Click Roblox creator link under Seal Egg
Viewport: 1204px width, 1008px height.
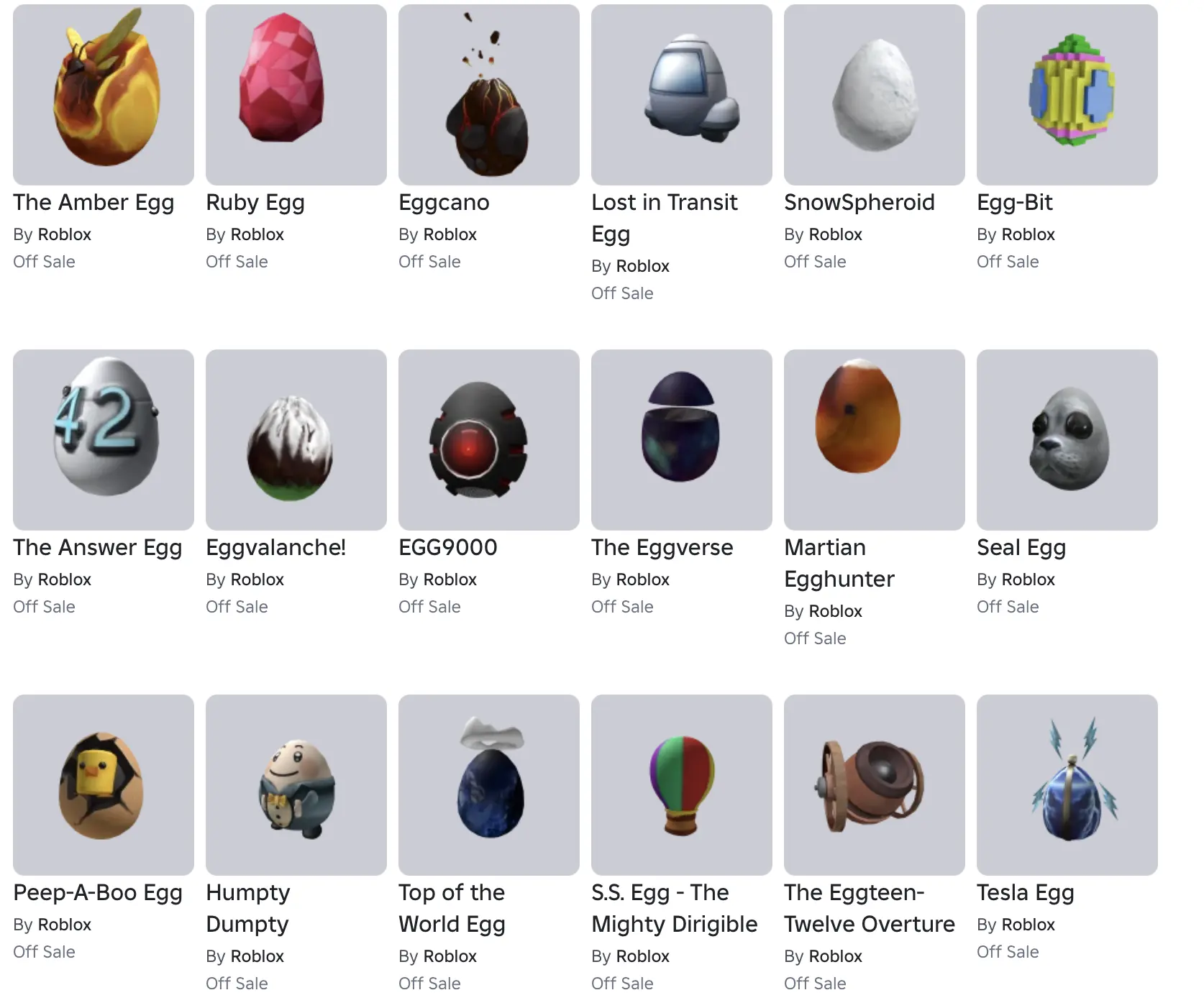click(x=1028, y=579)
